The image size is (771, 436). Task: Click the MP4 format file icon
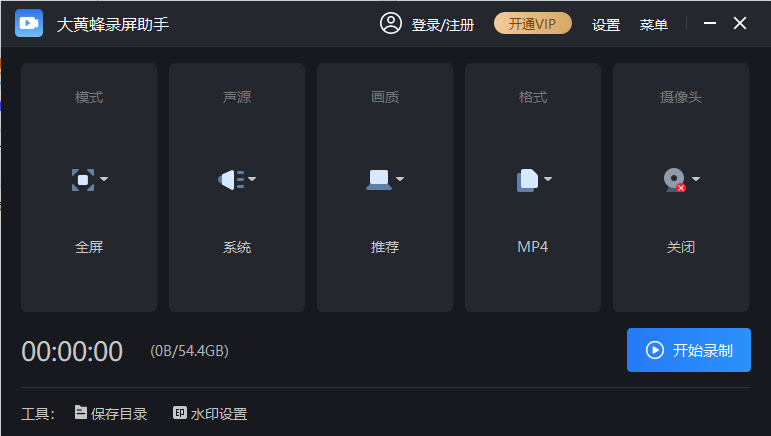[527, 180]
